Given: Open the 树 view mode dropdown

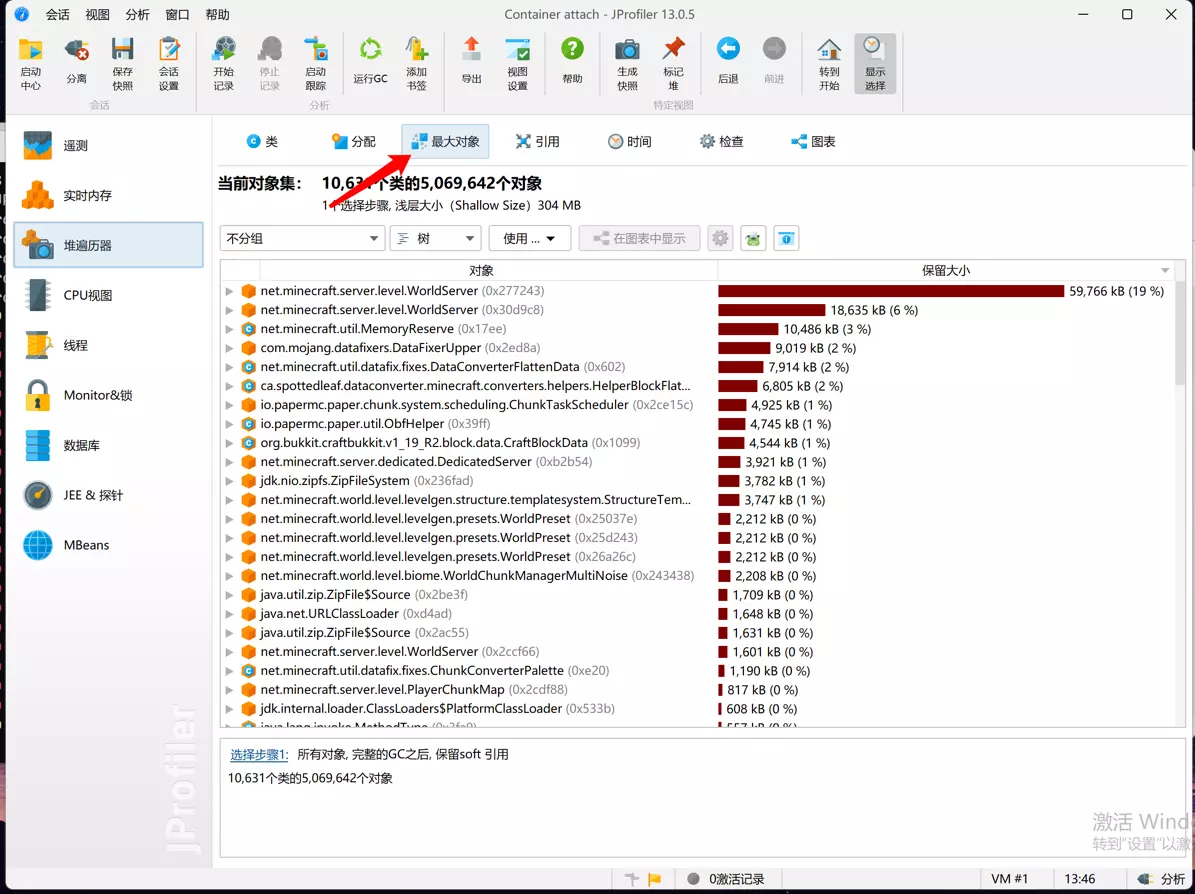Looking at the screenshot, I should point(435,238).
